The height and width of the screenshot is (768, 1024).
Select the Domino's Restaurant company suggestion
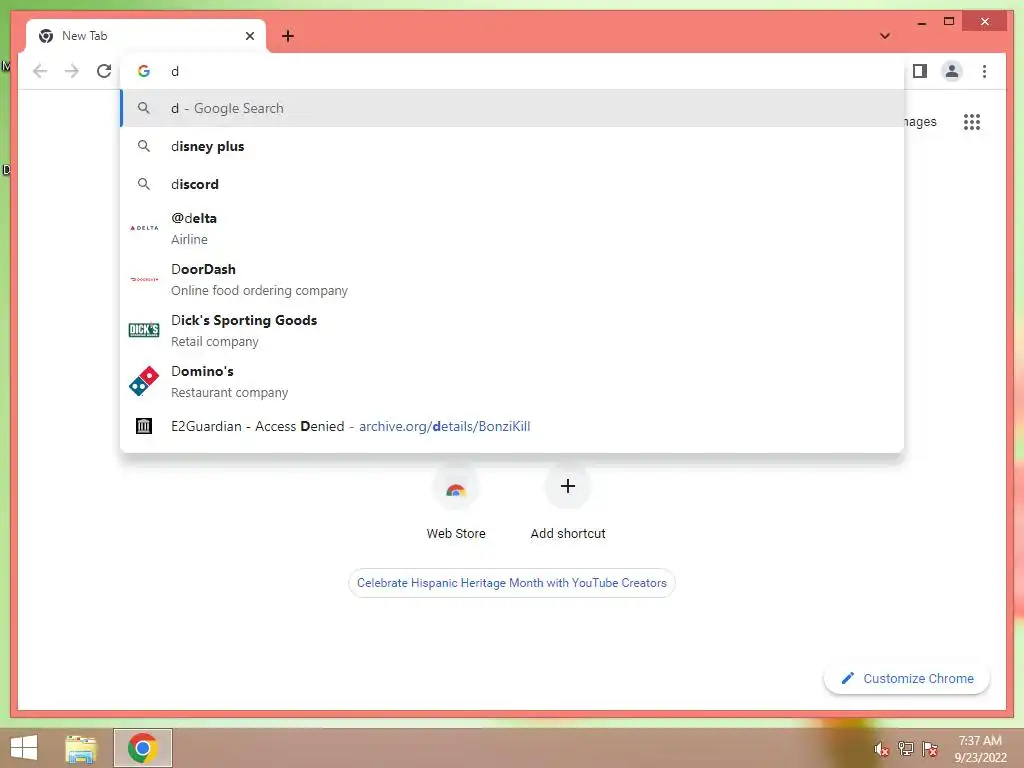coord(513,381)
